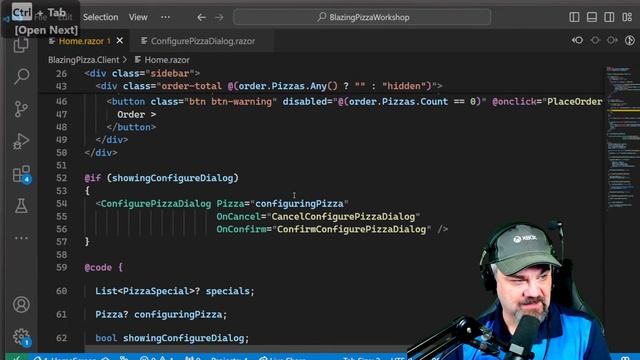Expand the BlazingPizza.Client breadcrumb
This screenshot has height=360, width=640.
click(84, 60)
